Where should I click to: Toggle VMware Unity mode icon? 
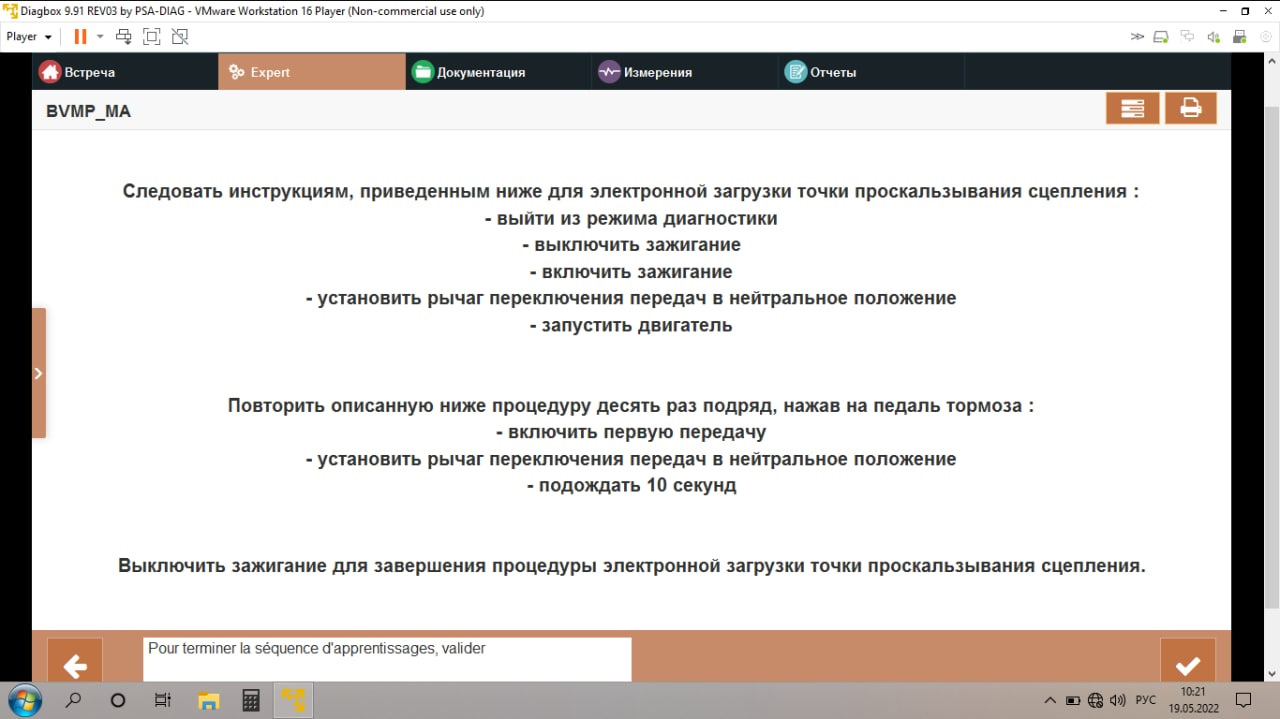click(180, 36)
